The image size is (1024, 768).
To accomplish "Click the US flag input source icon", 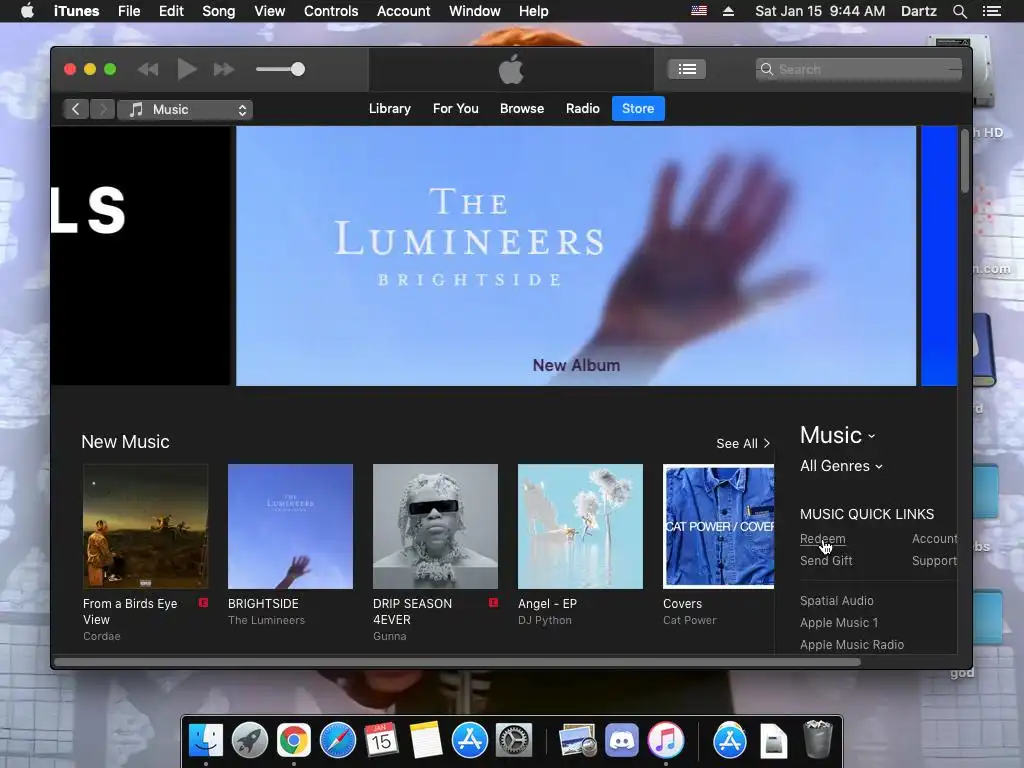I will 699,11.
